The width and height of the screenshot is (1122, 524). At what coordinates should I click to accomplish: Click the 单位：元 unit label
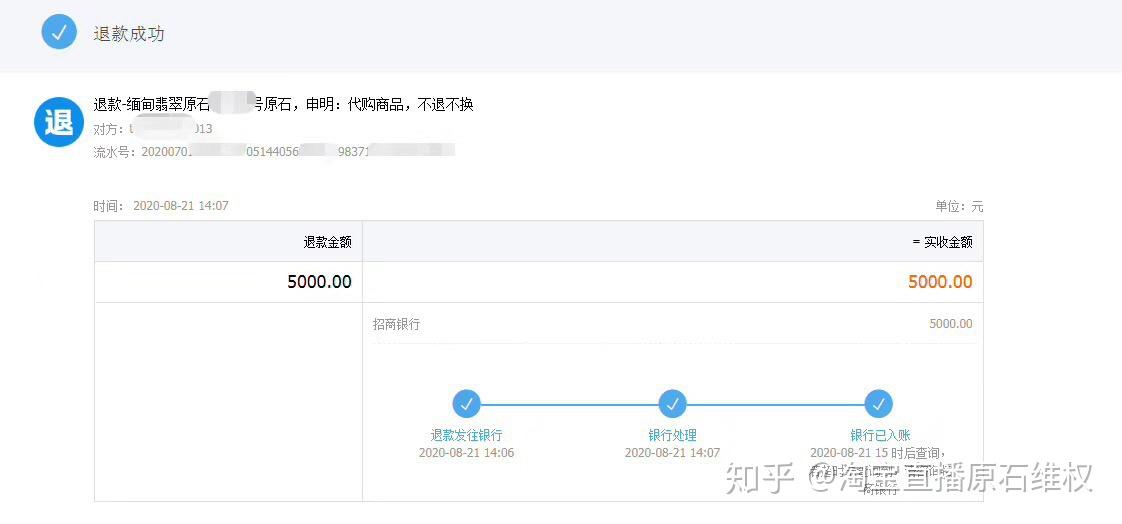click(x=959, y=207)
